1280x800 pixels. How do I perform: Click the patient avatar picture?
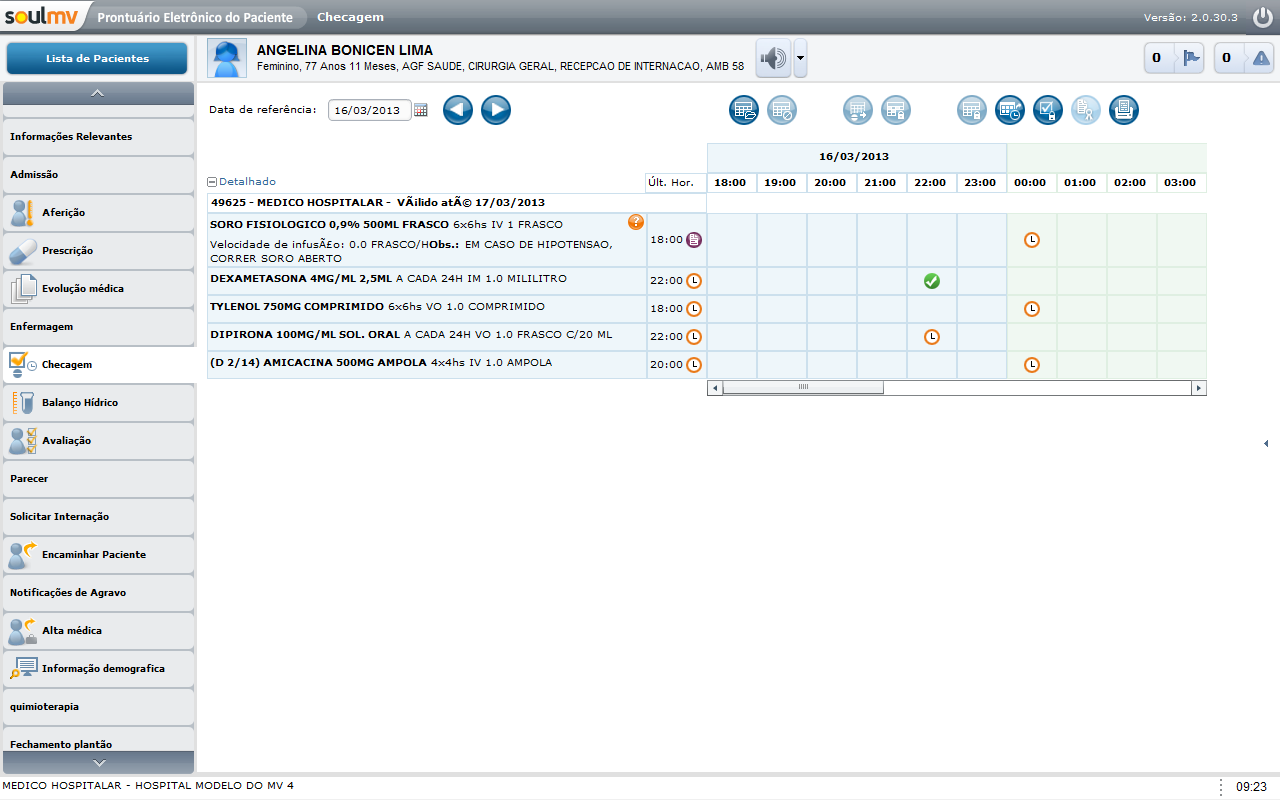(227, 58)
